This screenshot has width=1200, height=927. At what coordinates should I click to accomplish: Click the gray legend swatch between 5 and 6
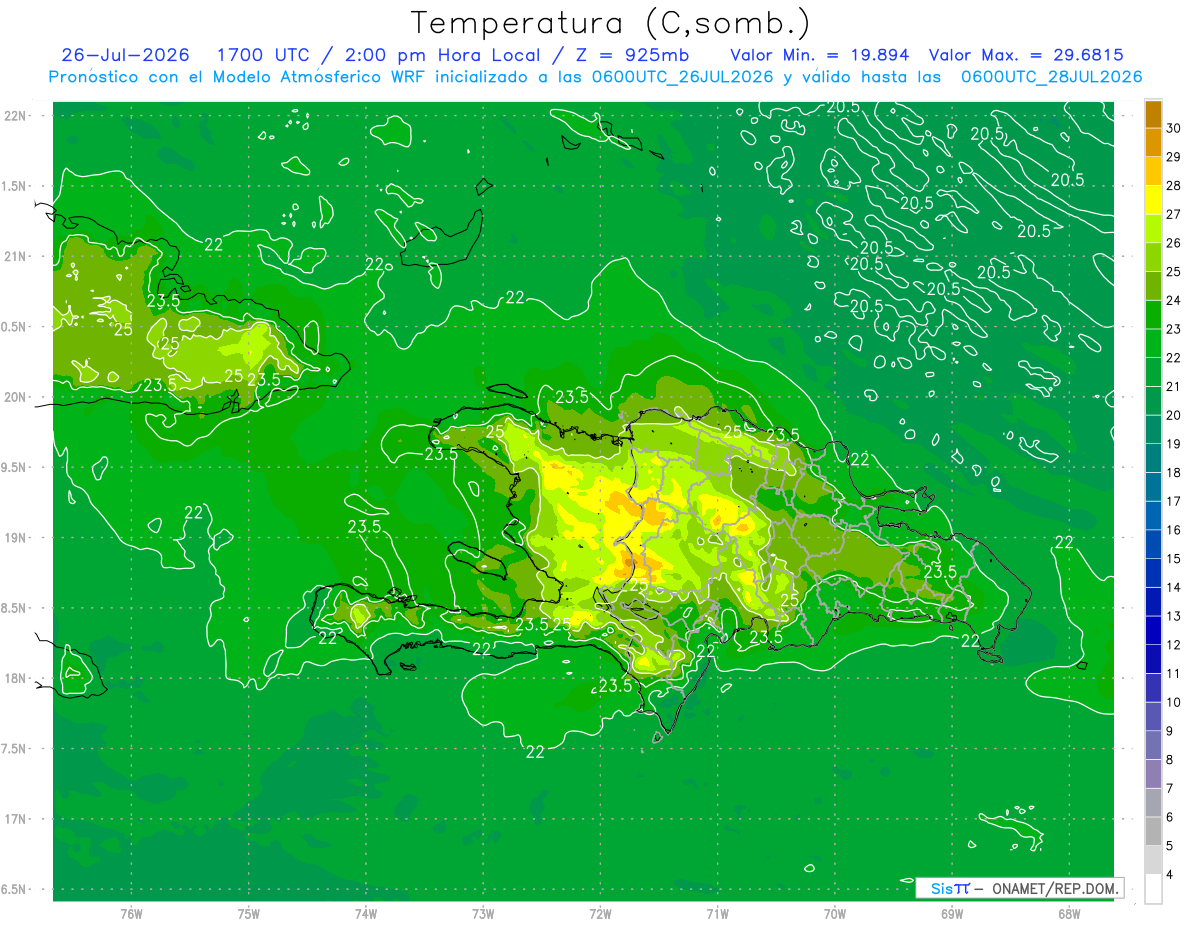click(x=1153, y=832)
